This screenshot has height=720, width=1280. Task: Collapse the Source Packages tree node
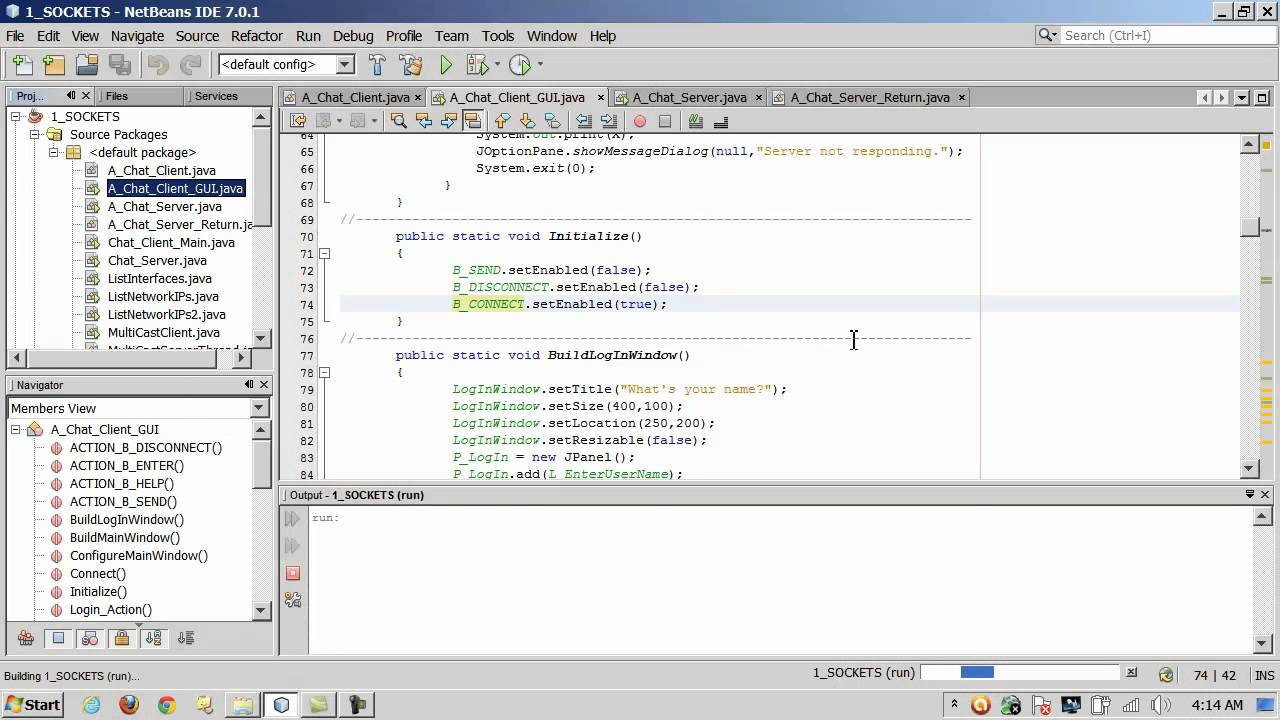[x=35, y=134]
